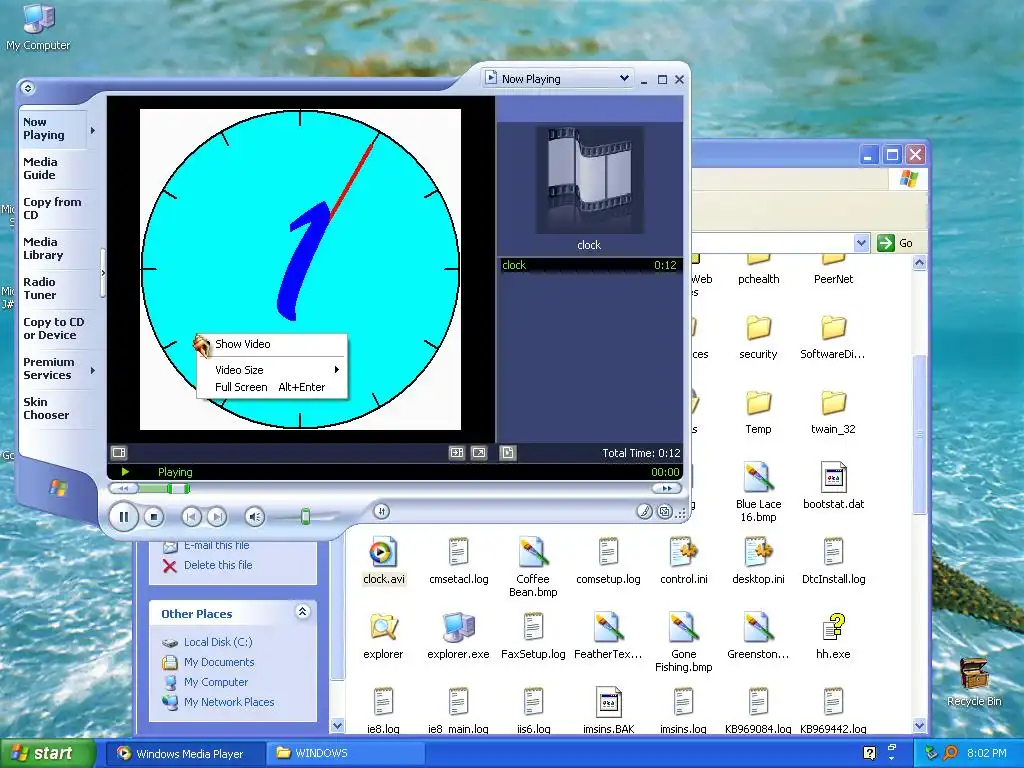Open Video Size submenu
Viewport: 1024px width, 768px height.
pyautogui.click(x=271, y=370)
